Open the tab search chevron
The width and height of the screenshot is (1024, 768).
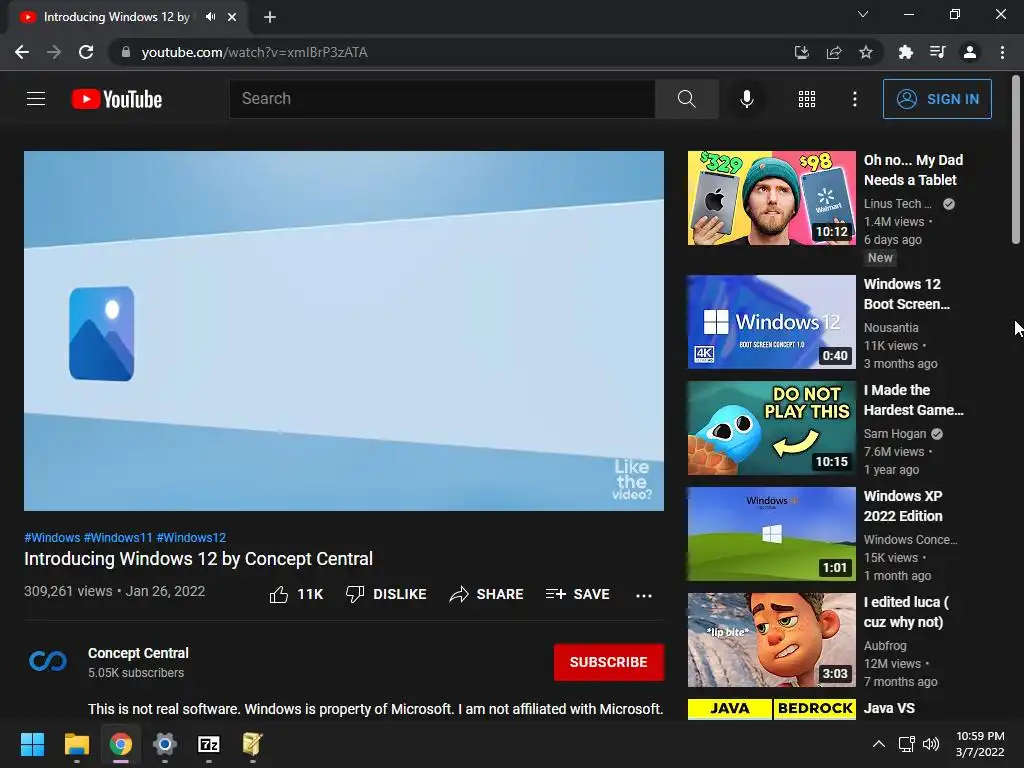coord(863,14)
